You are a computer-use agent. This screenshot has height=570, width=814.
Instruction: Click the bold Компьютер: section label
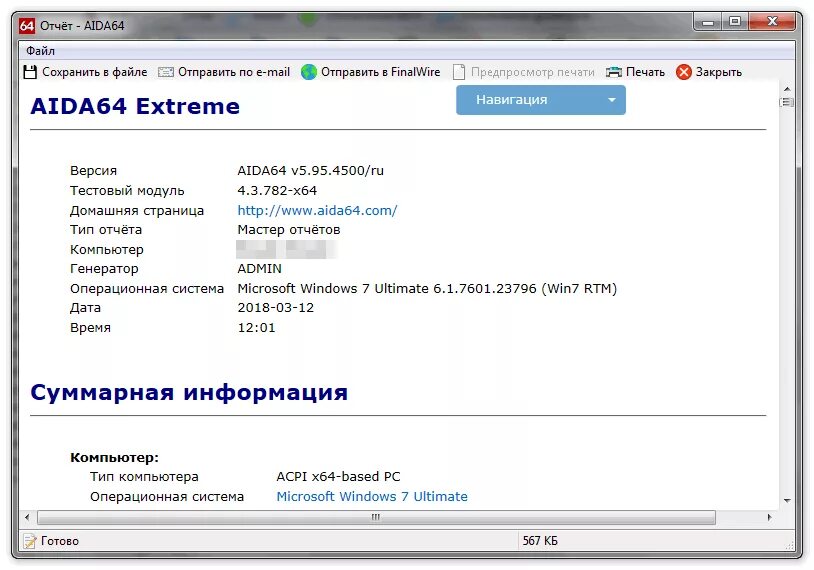point(114,457)
